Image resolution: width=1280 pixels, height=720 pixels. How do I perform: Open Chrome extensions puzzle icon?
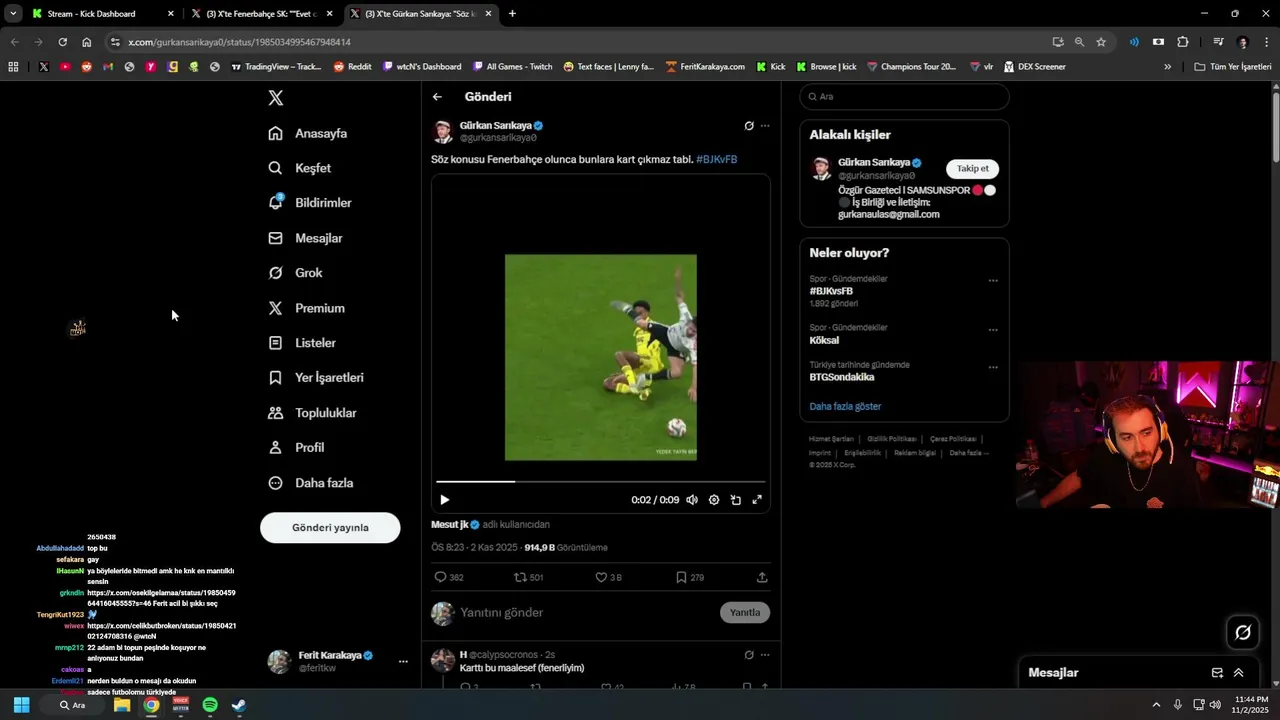pos(1183,42)
